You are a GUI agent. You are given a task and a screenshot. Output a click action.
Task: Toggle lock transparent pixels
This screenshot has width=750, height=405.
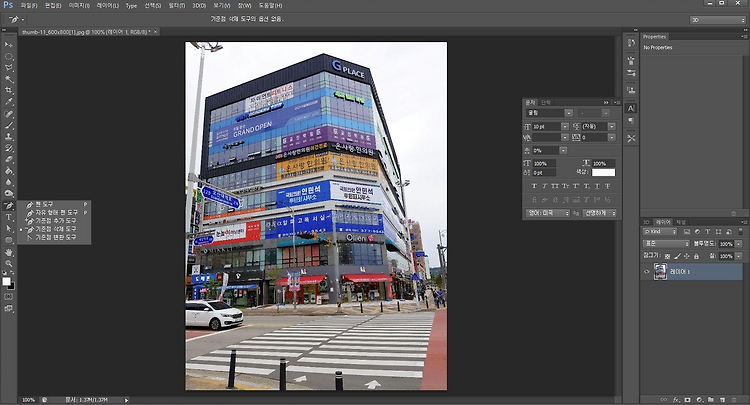pyautogui.click(x=668, y=256)
